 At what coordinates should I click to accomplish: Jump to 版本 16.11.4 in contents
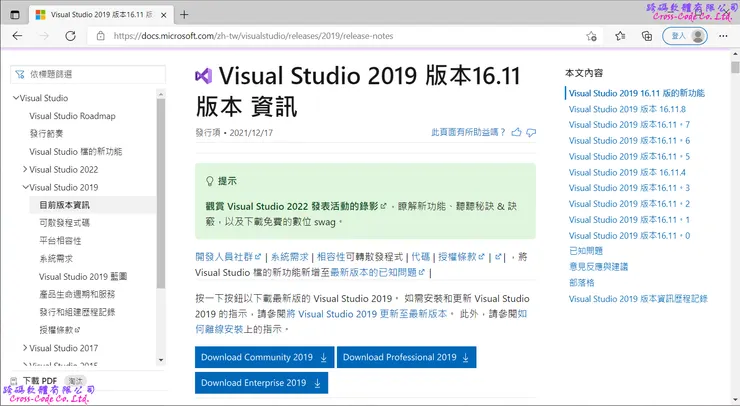(x=627, y=172)
